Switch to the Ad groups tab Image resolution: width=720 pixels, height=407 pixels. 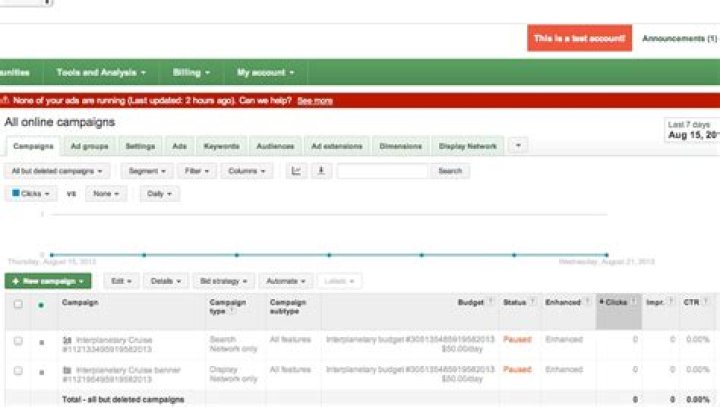(90, 146)
